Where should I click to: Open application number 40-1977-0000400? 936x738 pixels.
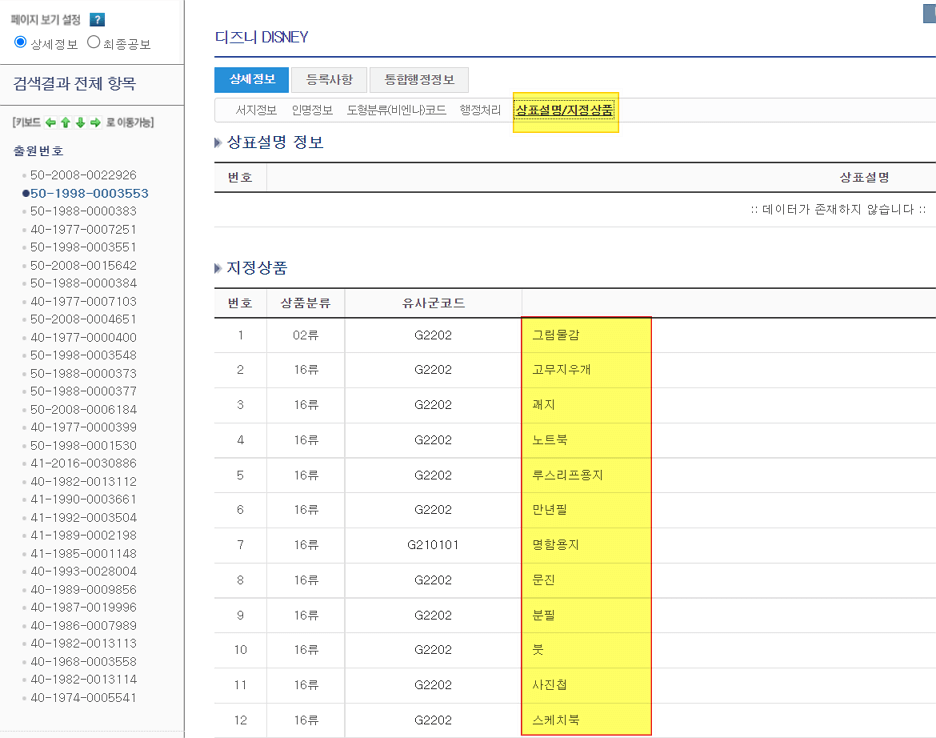pos(83,337)
